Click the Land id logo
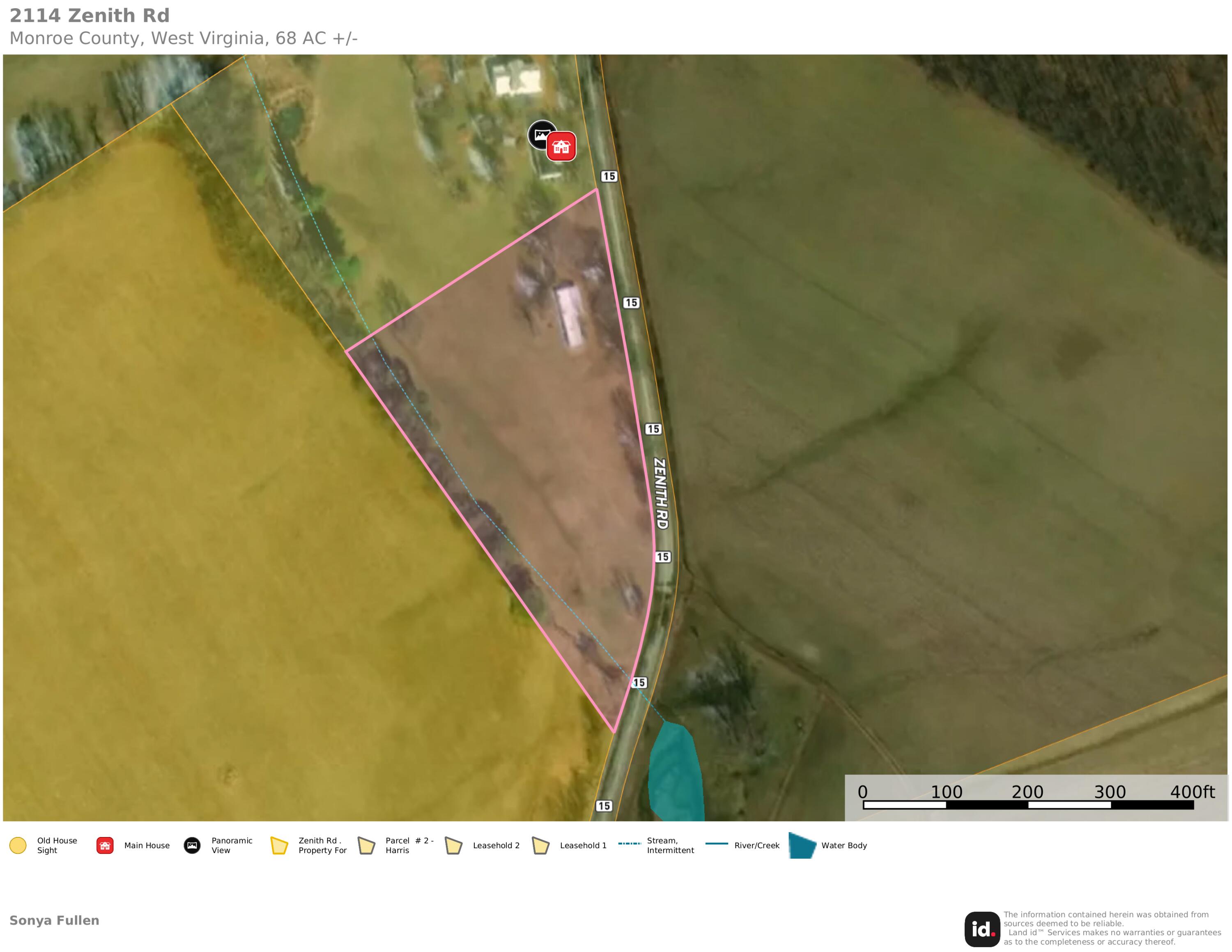The image size is (1232, 952). (x=982, y=929)
